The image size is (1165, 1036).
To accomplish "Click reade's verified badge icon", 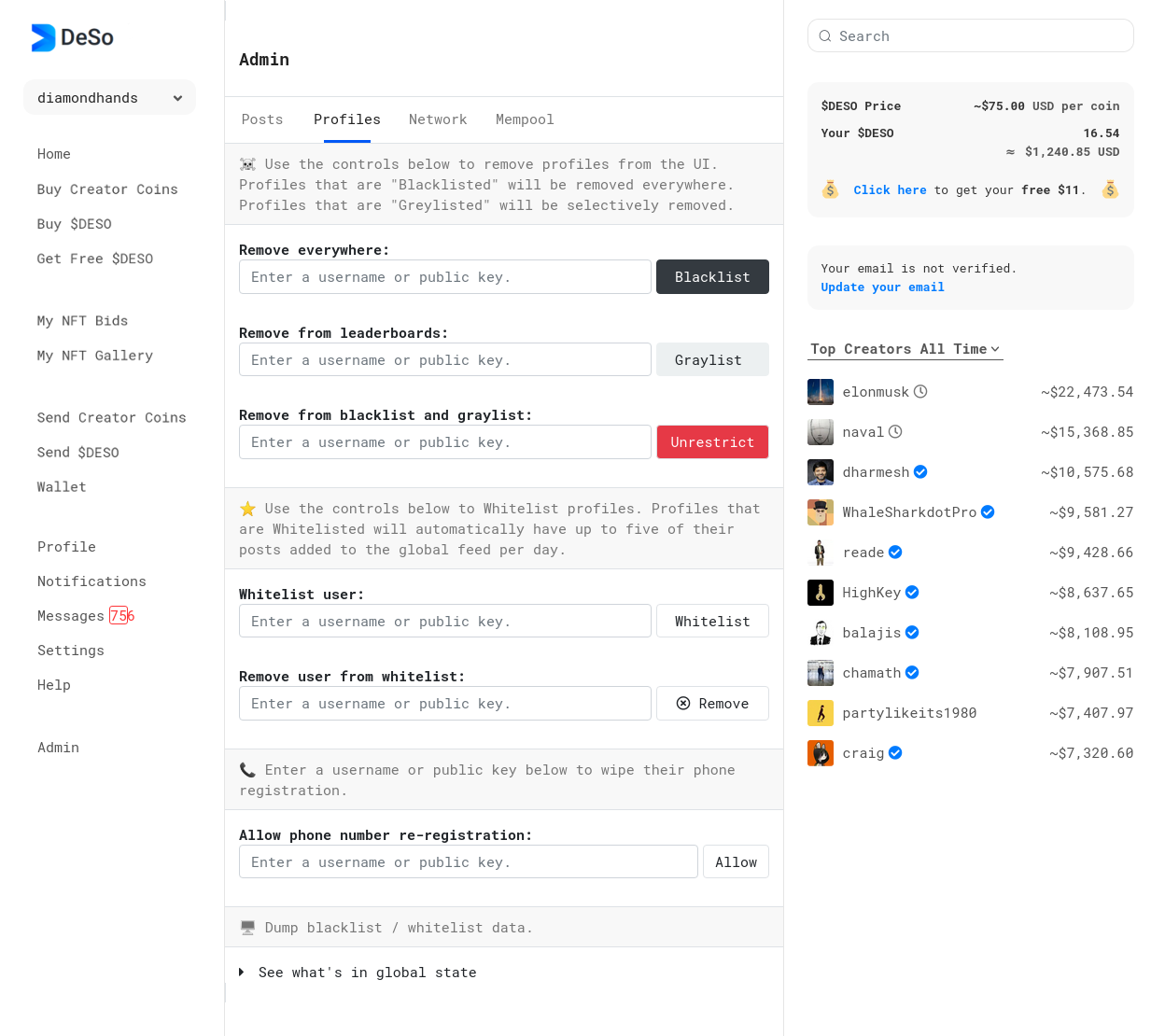I will coord(895,553).
